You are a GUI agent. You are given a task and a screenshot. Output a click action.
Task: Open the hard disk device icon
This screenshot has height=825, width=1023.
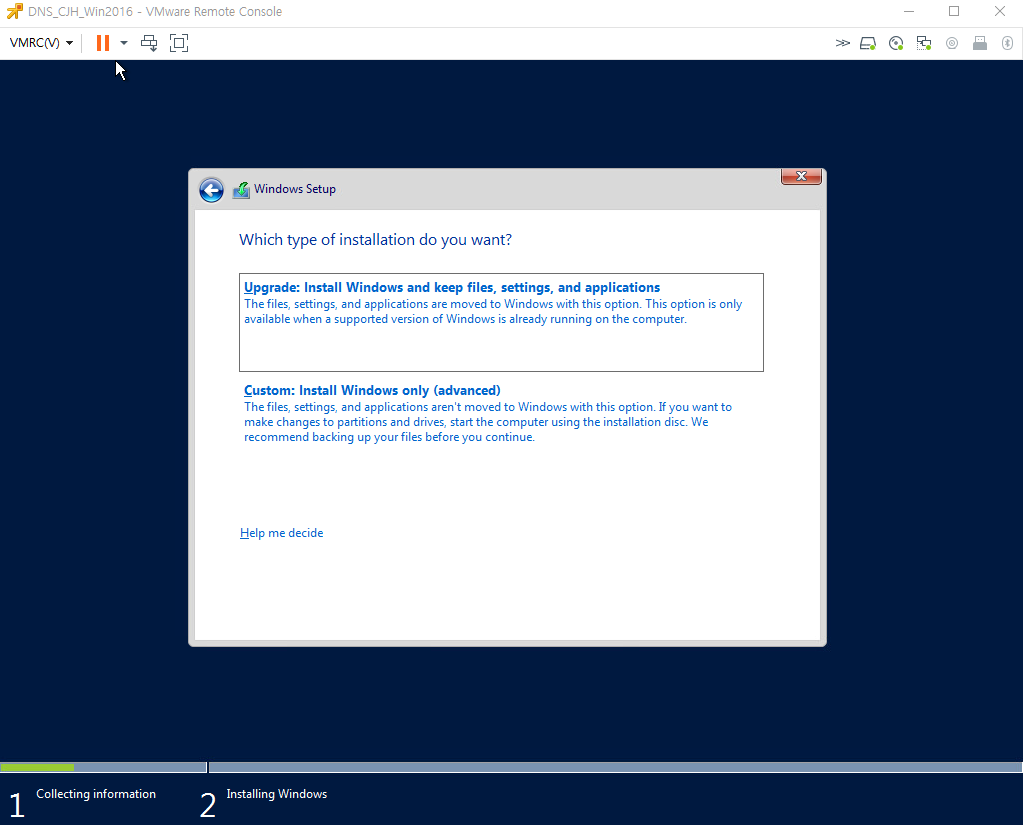point(868,43)
